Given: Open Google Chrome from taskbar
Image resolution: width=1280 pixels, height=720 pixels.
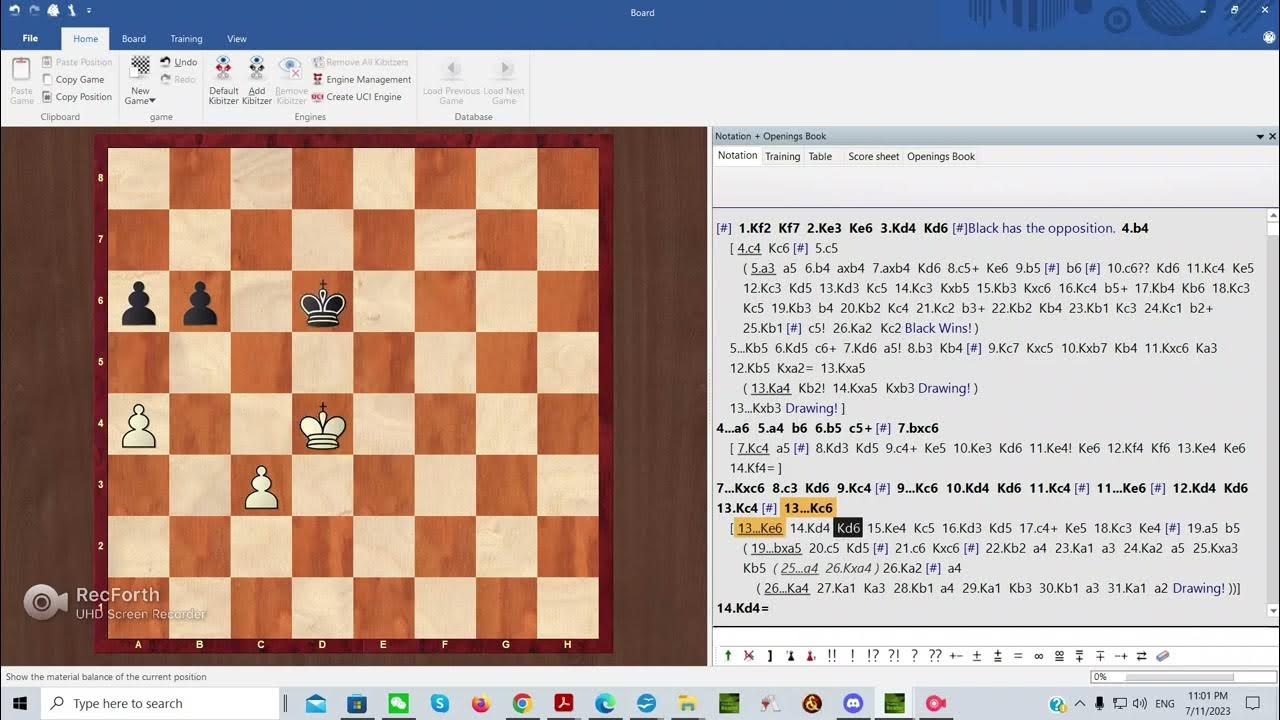Looking at the screenshot, I should coord(522,704).
